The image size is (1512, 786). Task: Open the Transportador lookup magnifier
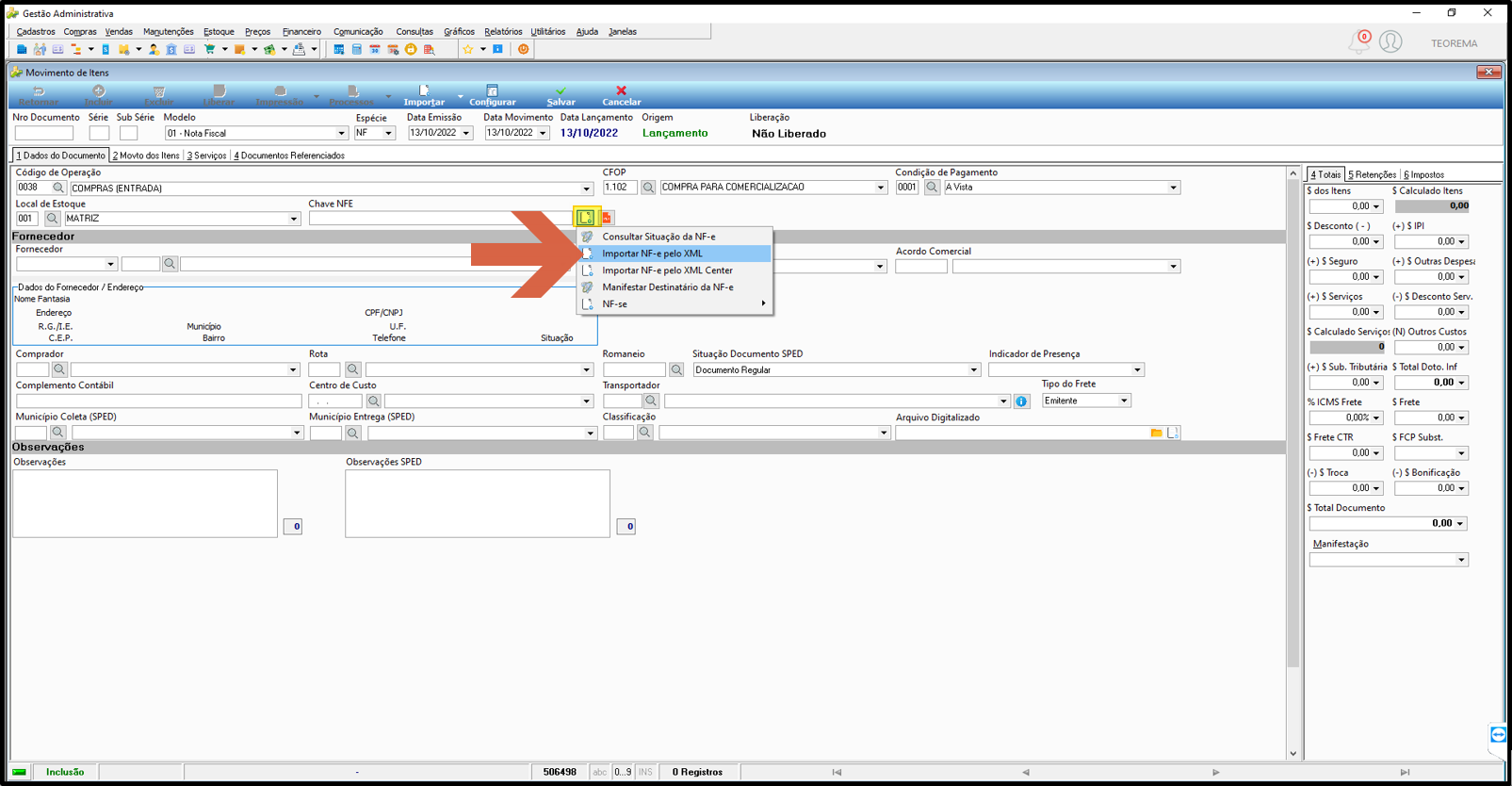[x=651, y=401]
